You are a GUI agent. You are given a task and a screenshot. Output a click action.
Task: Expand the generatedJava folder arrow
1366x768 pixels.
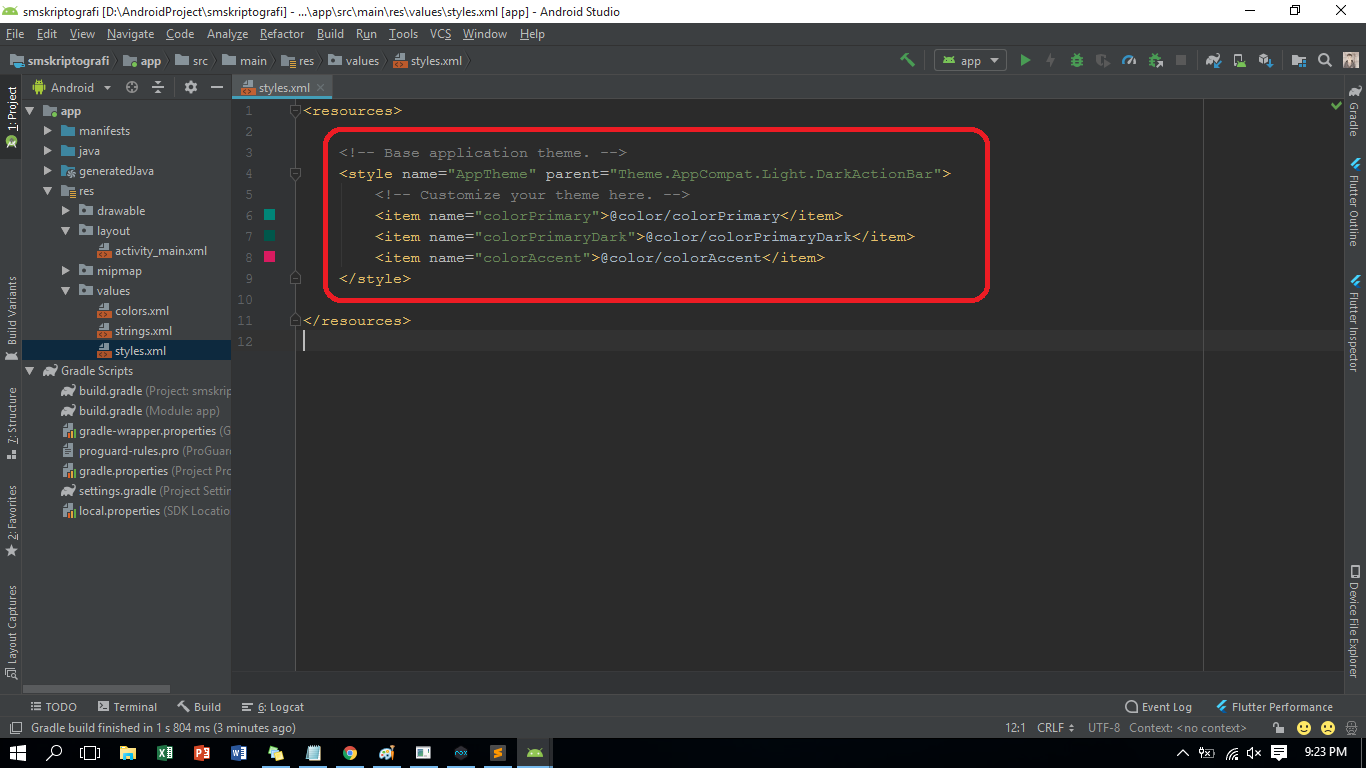(48, 171)
